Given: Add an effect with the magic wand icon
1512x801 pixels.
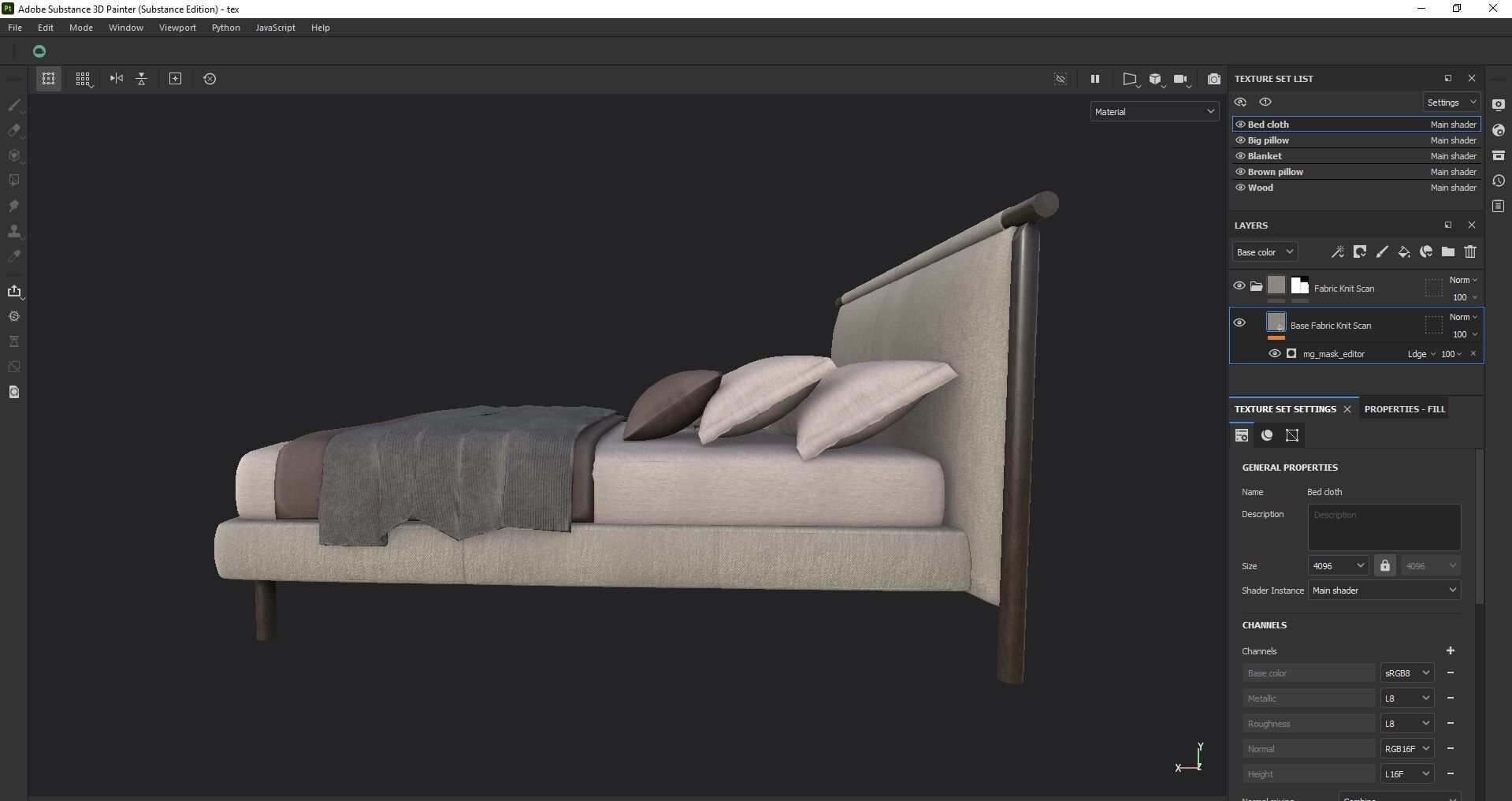Looking at the screenshot, I should (x=1337, y=252).
